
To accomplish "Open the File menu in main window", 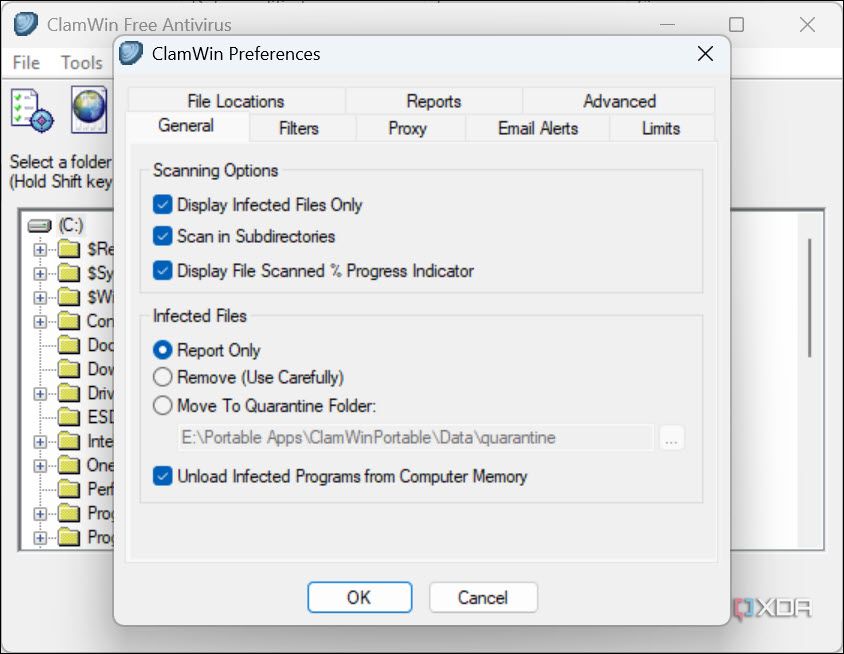I will click(x=26, y=63).
